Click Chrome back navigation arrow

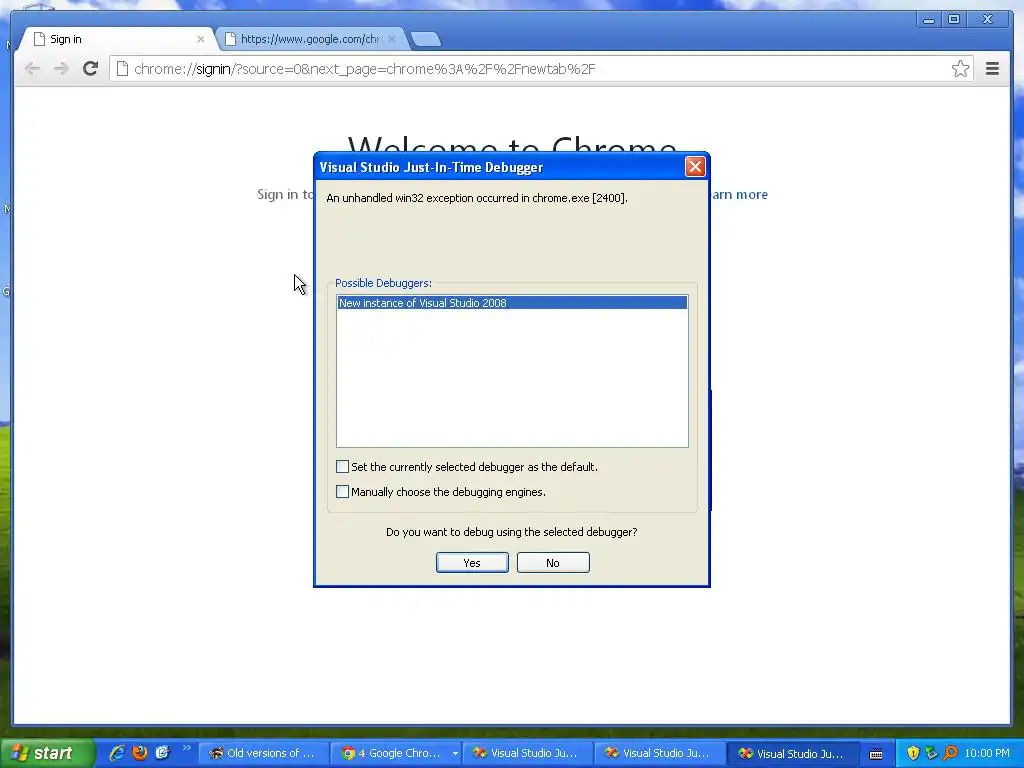coord(32,69)
